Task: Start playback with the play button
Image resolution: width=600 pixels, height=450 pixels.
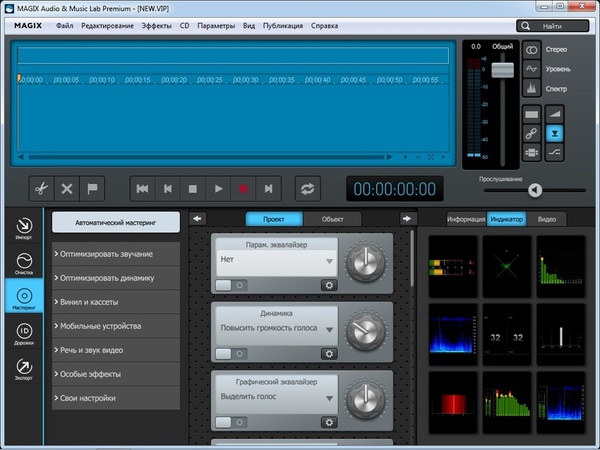Action: [218, 189]
